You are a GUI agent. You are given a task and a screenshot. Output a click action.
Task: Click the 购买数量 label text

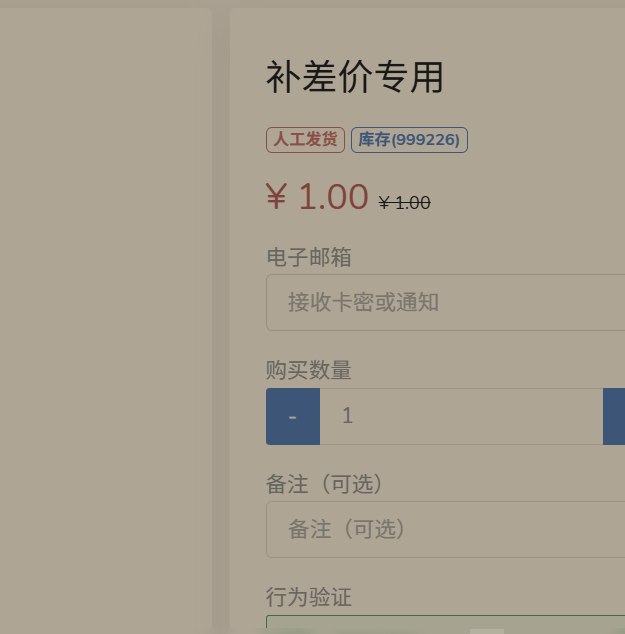(309, 370)
